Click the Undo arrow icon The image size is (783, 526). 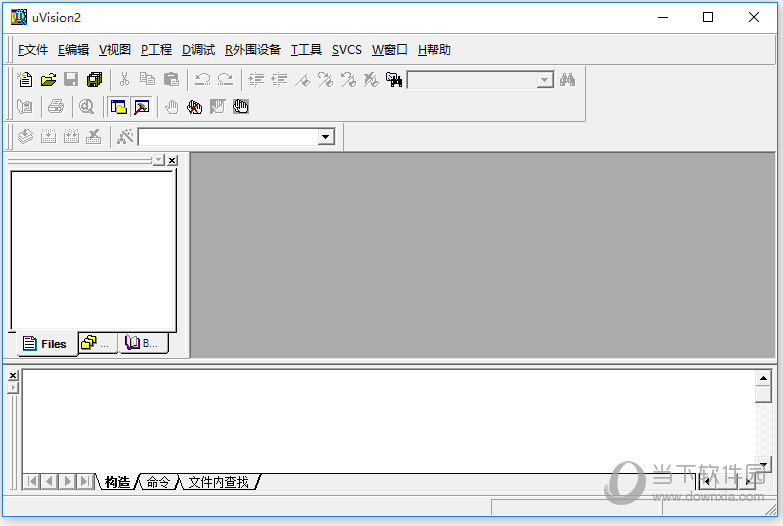click(x=202, y=79)
